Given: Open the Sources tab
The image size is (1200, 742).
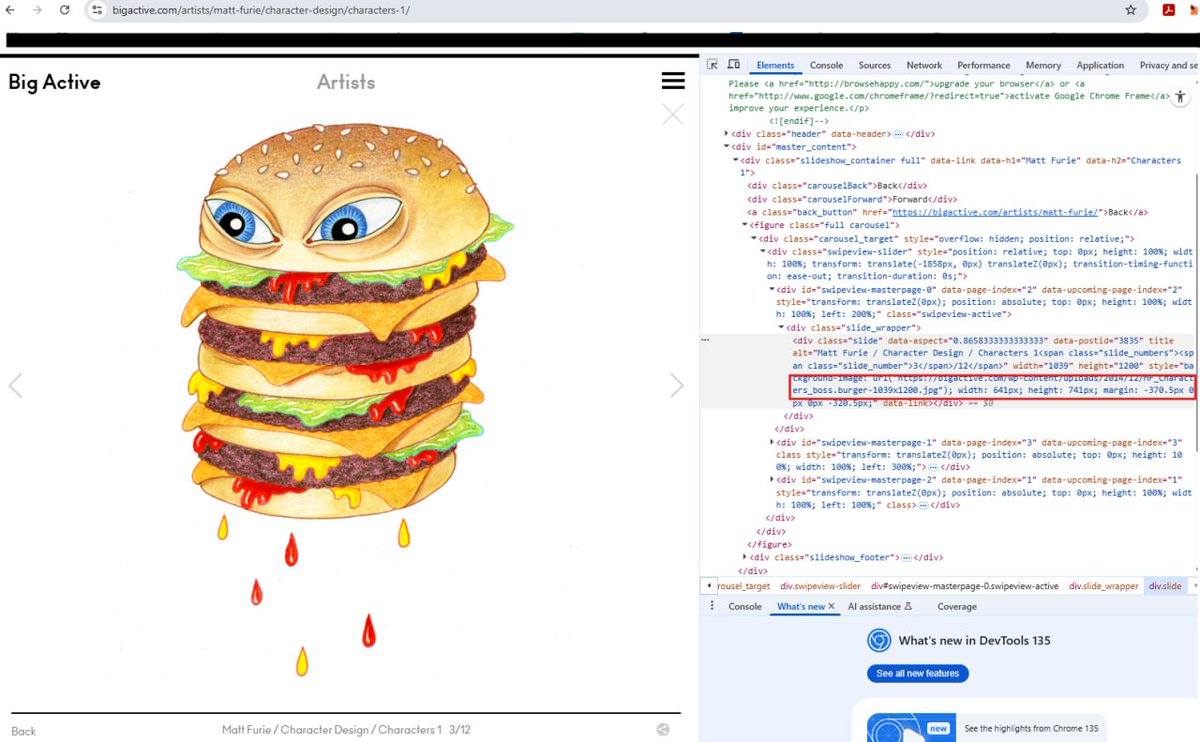Looking at the screenshot, I should (x=874, y=65).
